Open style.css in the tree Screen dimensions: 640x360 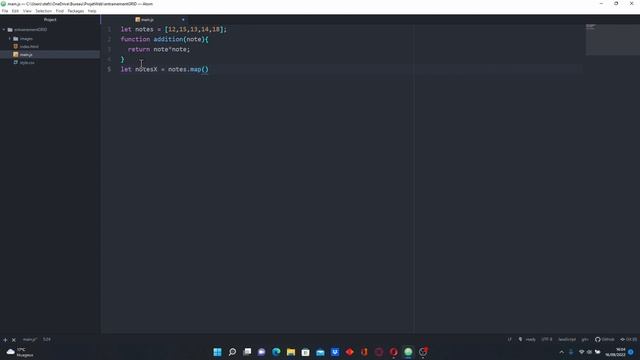pyautogui.click(x=27, y=62)
